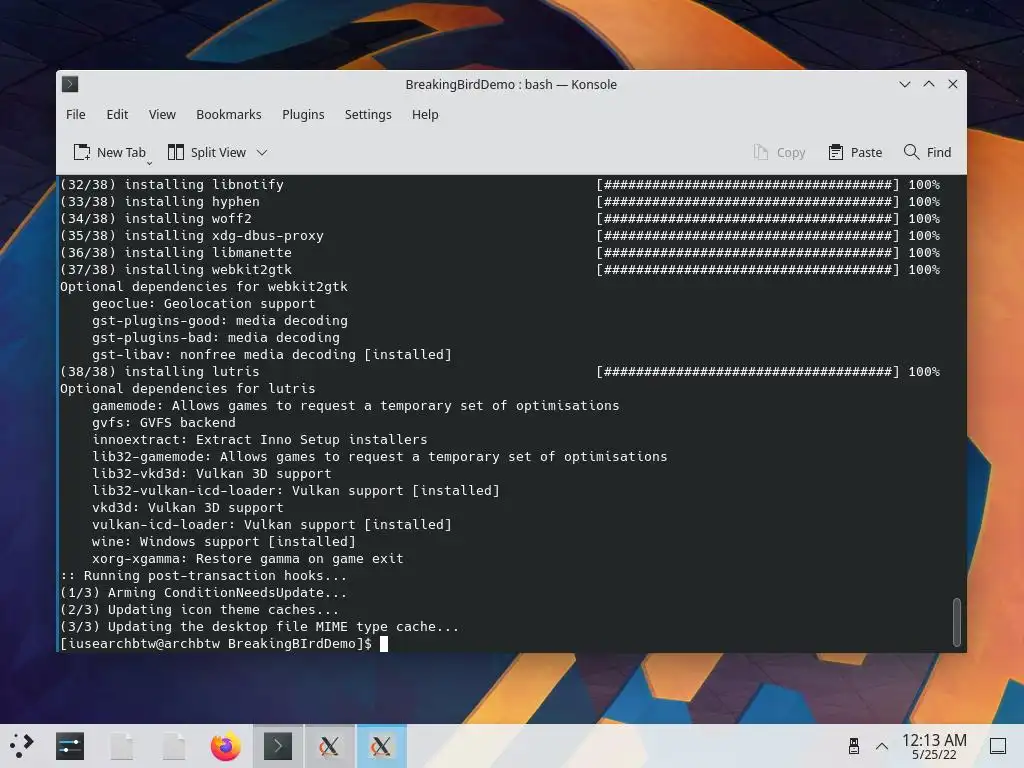Open the File menu in Konsole
Screen dimensions: 1024x768
point(76,114)
